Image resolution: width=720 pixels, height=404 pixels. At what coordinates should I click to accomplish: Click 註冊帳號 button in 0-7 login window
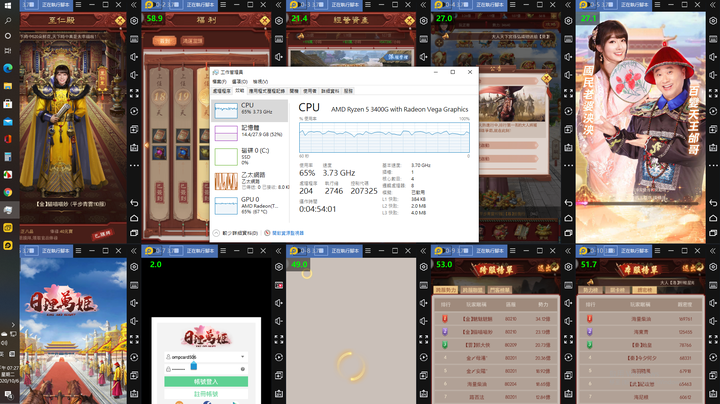[206, 394]
